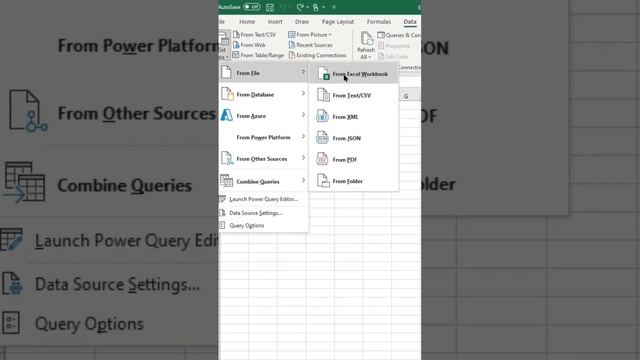Click the Redo arrow icon

[x=300, y=7]
